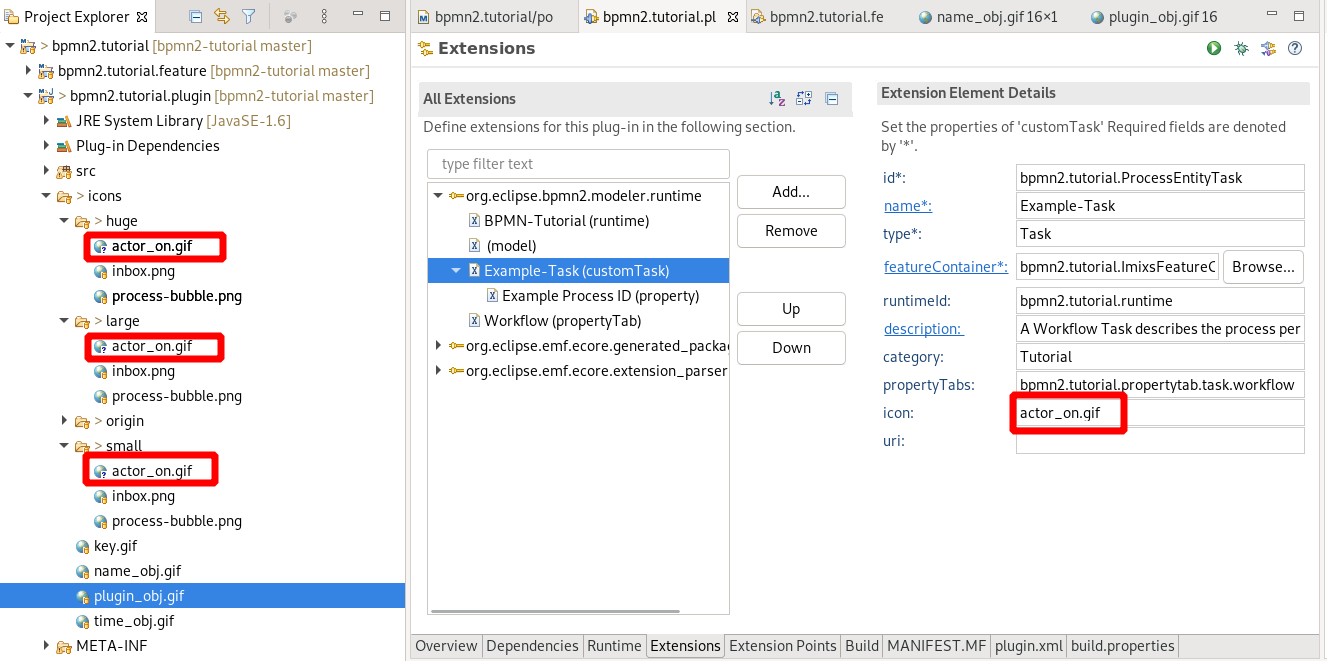Screen dimensions: 1327x661
Task: Collapse all in the All Extensions section
Action: 831,98
